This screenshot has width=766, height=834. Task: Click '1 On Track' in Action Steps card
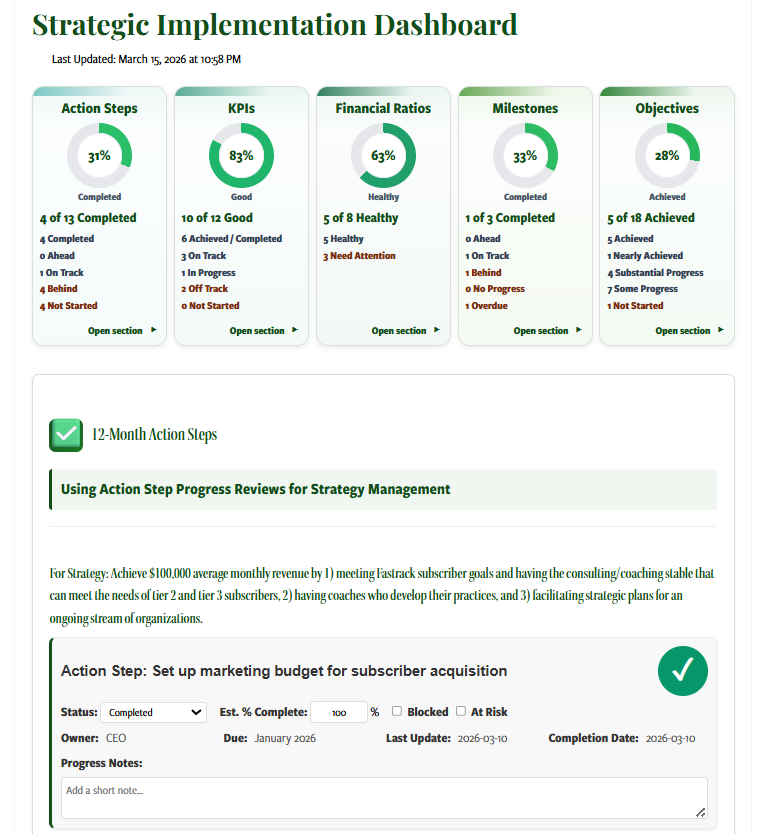click(62, 273)
